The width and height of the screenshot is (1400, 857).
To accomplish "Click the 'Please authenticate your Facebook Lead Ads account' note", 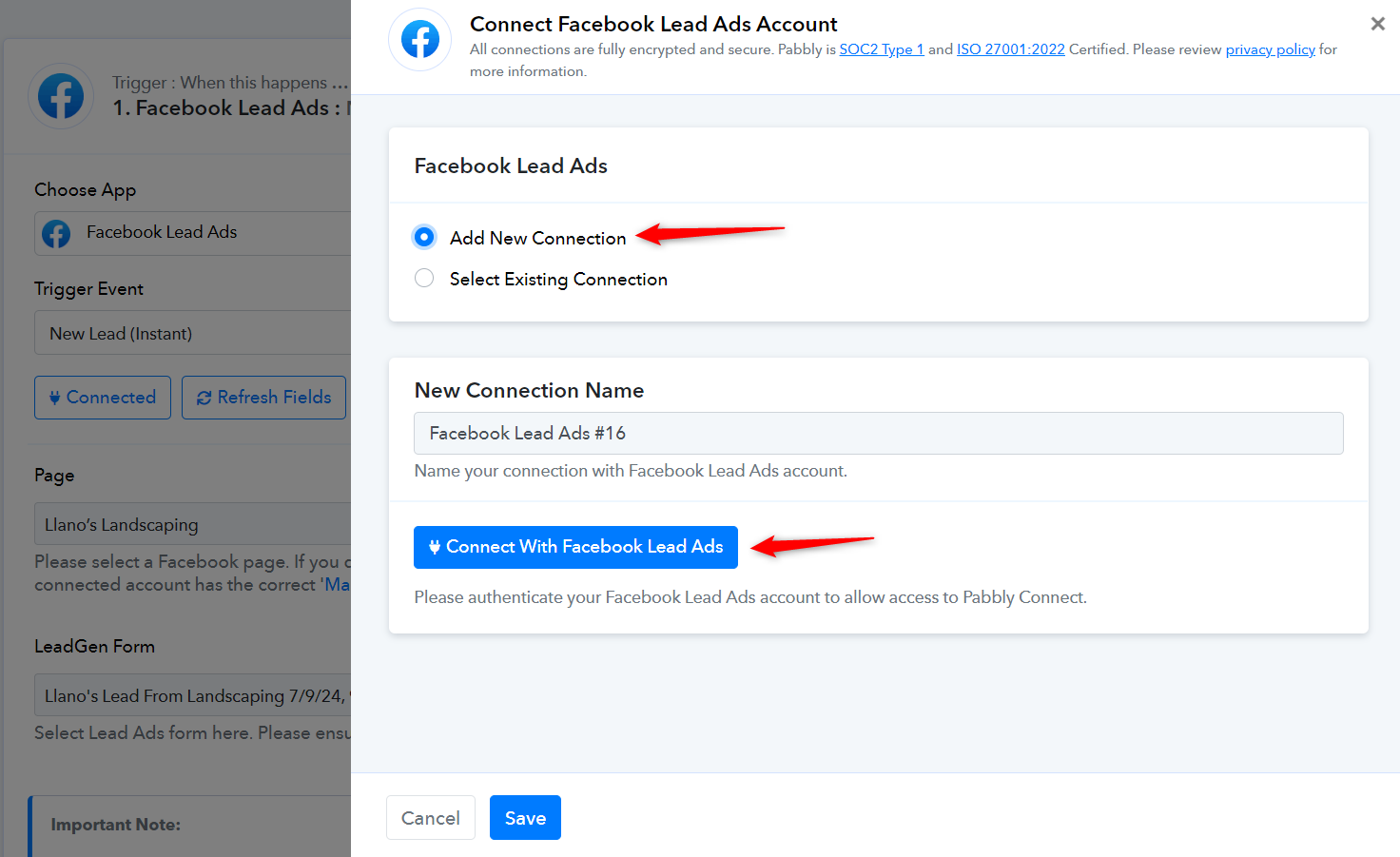I will (750, 597).
